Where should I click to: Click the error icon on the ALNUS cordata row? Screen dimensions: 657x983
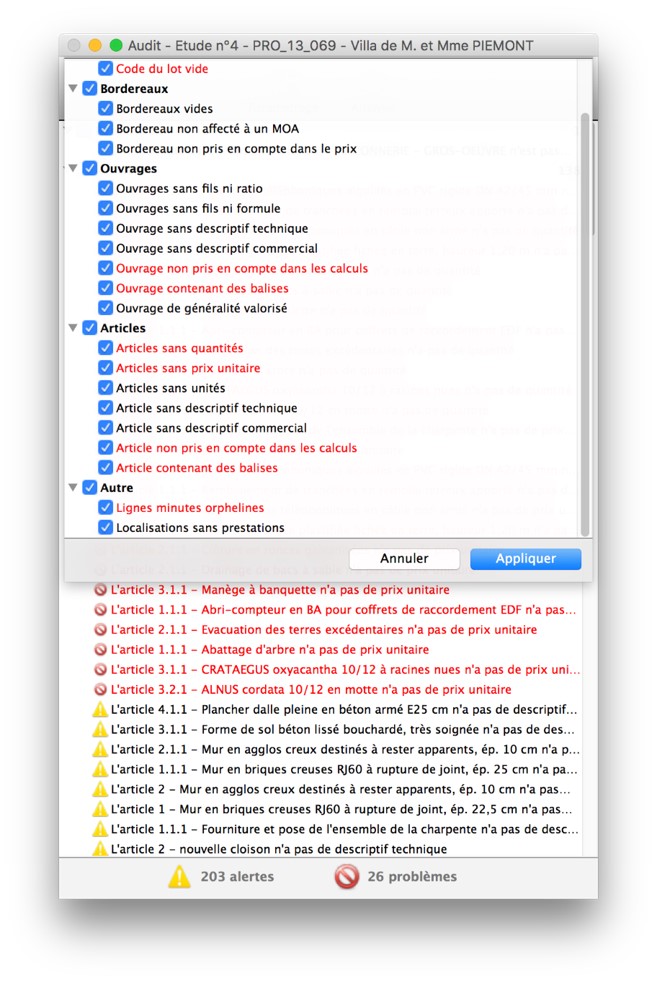coord(100,690)
